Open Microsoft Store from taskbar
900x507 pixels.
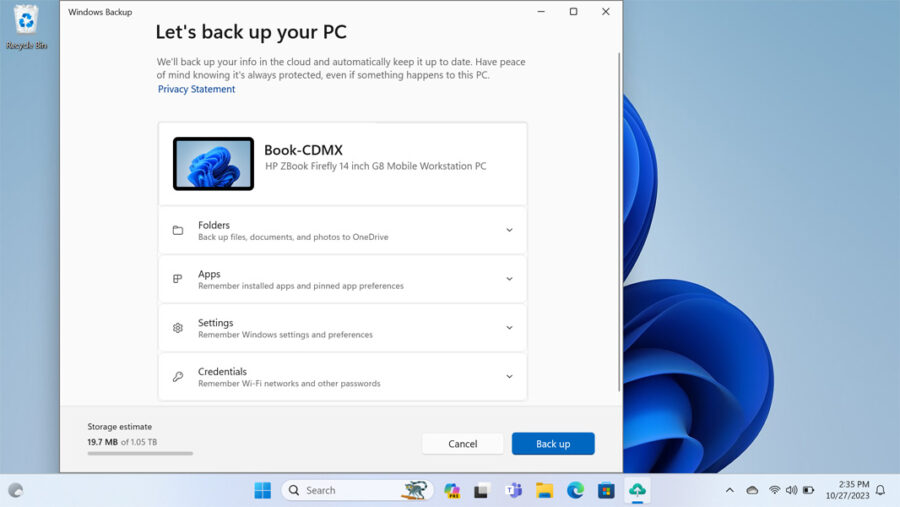(606, 490)
